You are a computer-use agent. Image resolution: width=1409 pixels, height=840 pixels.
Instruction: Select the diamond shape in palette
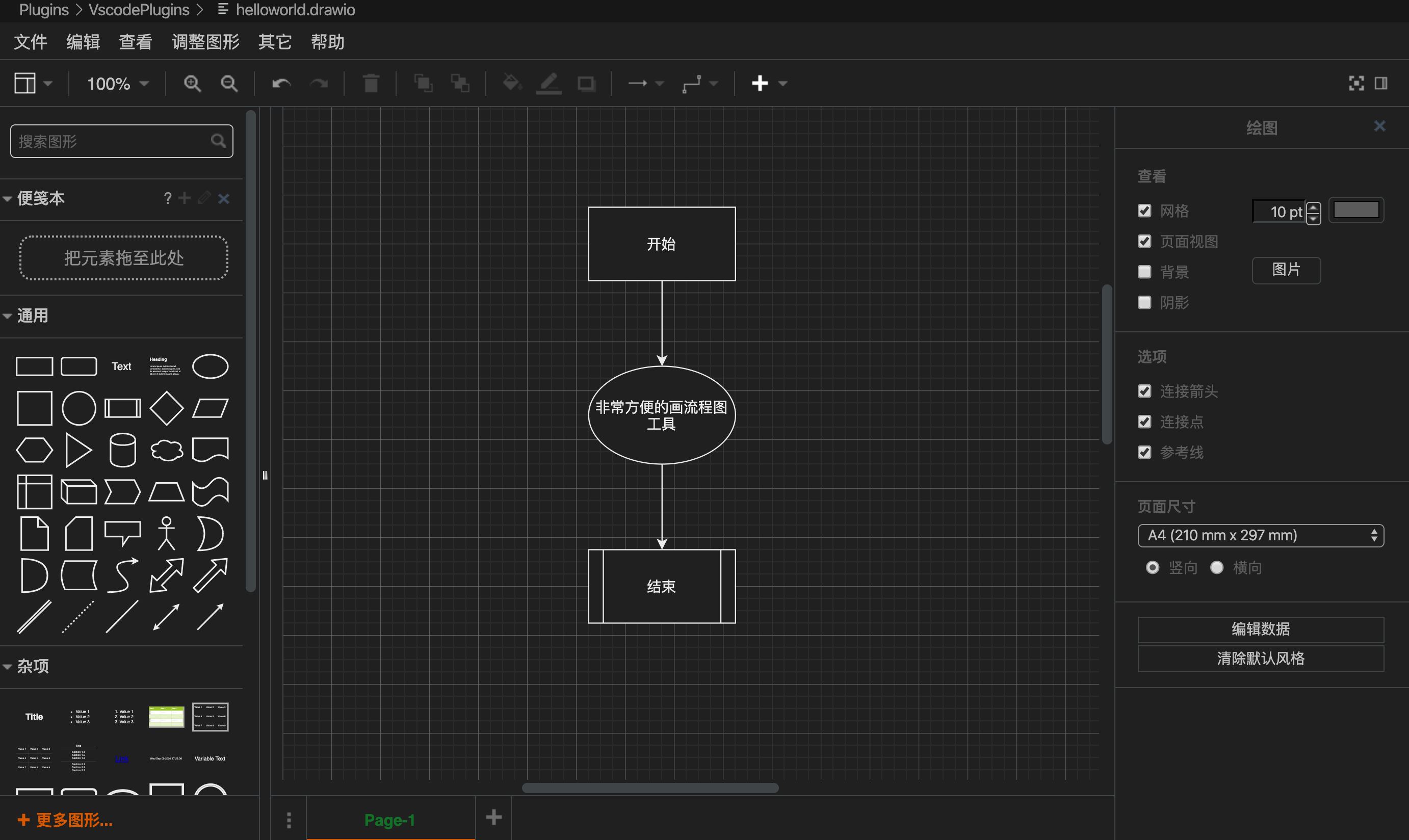click(166, 408)
